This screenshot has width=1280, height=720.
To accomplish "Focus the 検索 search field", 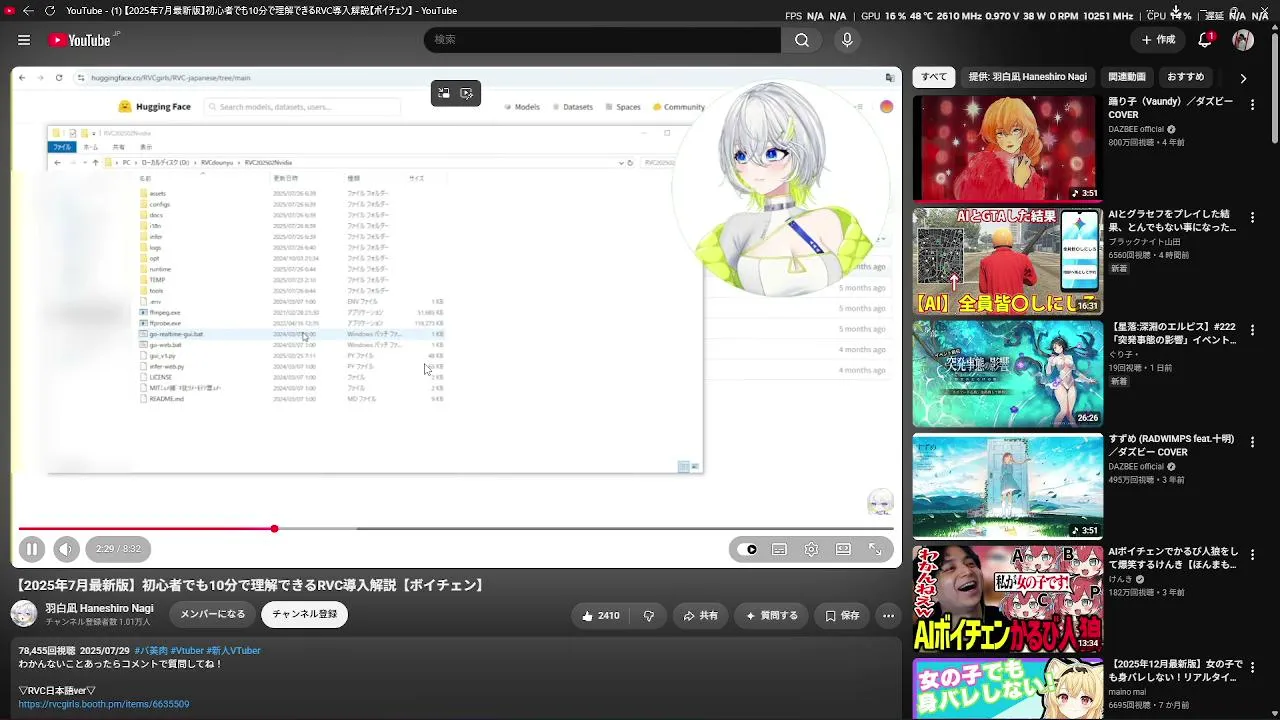I will pyautogui.click(x=602, y=40).
